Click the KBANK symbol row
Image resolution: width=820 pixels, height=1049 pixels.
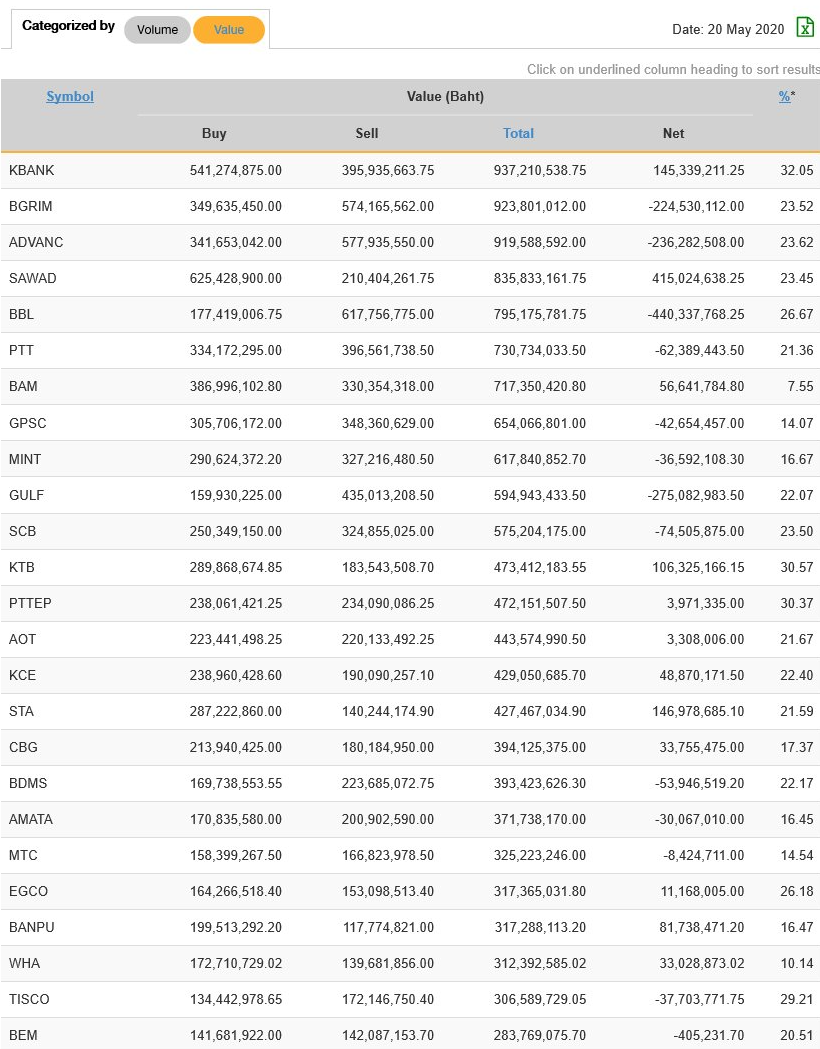[x=32, y=171]
